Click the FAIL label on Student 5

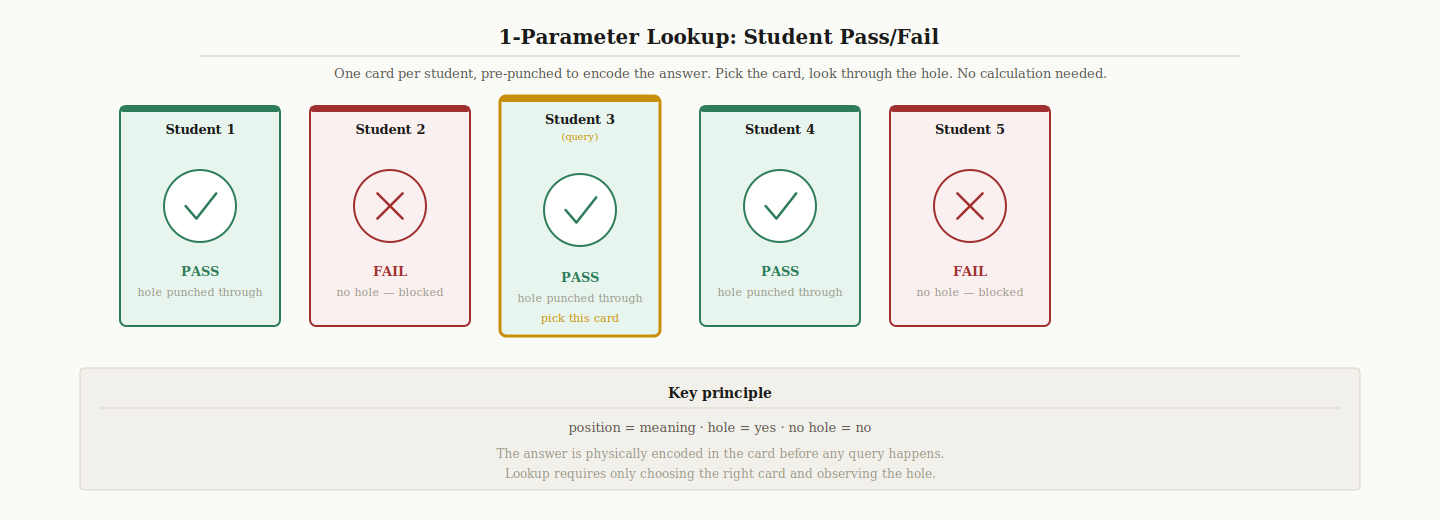click(x=970, y=271)
